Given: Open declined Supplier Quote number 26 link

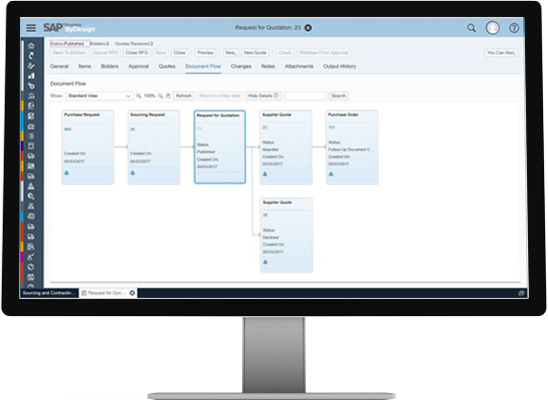Looking at the screenshot, I should pyautogui.click(x=265, y=215).
